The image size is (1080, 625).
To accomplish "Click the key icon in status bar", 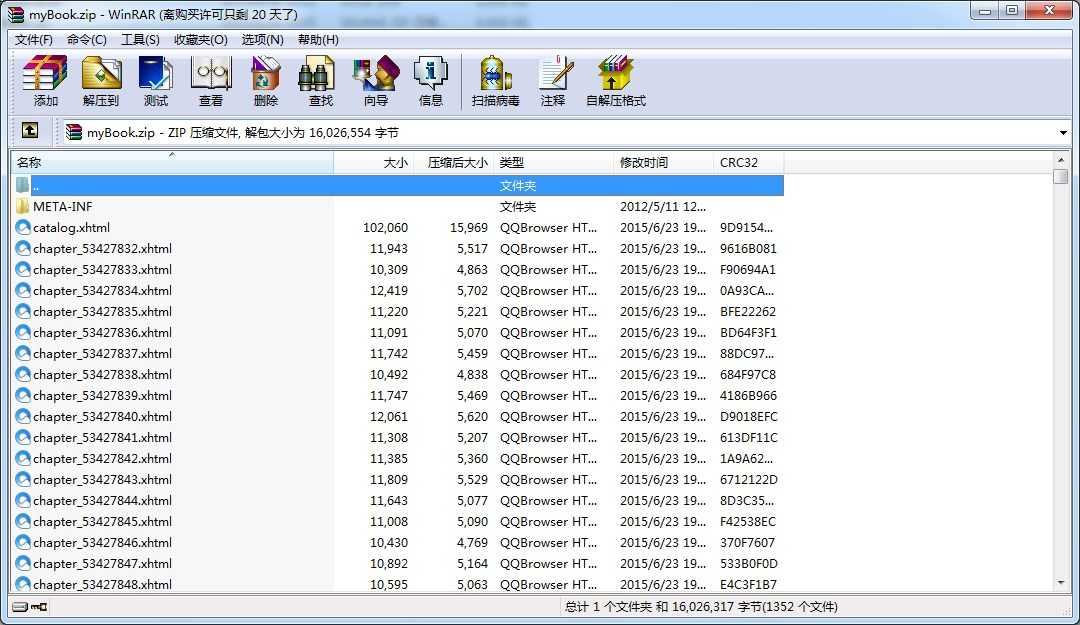I will (x=39, y=607).
